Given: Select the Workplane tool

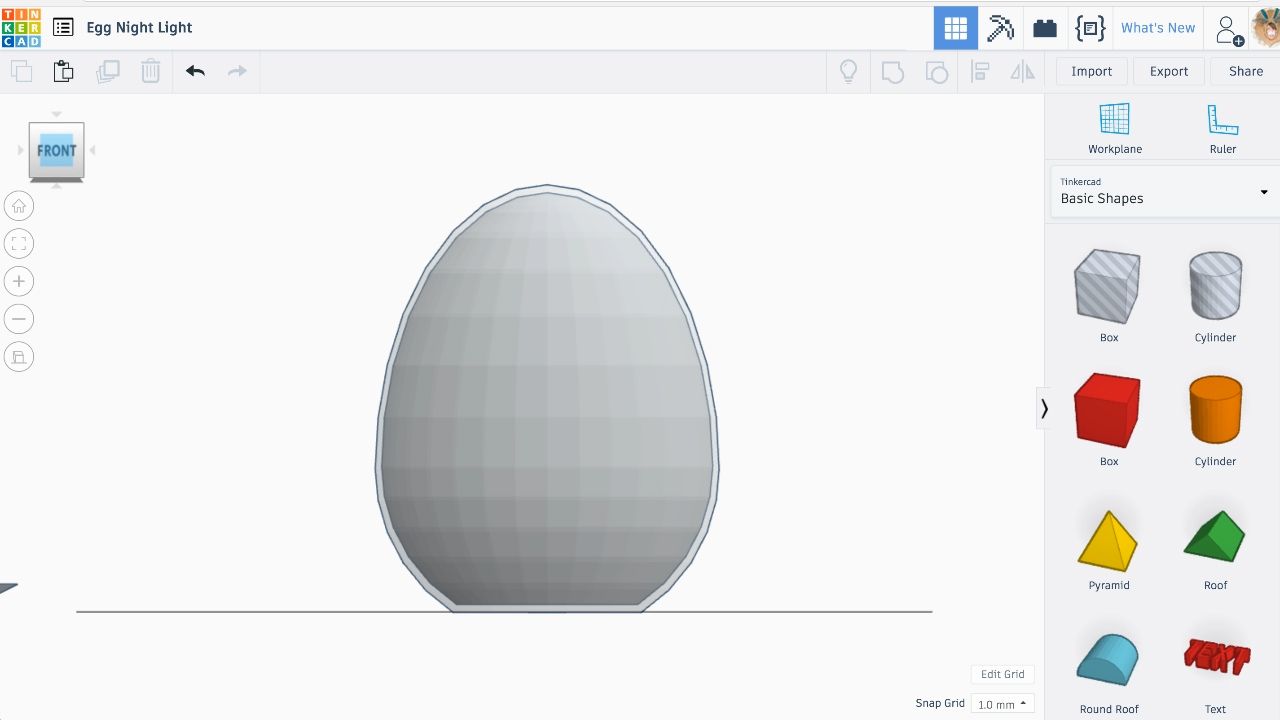Looking at the screenshot, I should pyautogui.click(x=1114, y=129).
